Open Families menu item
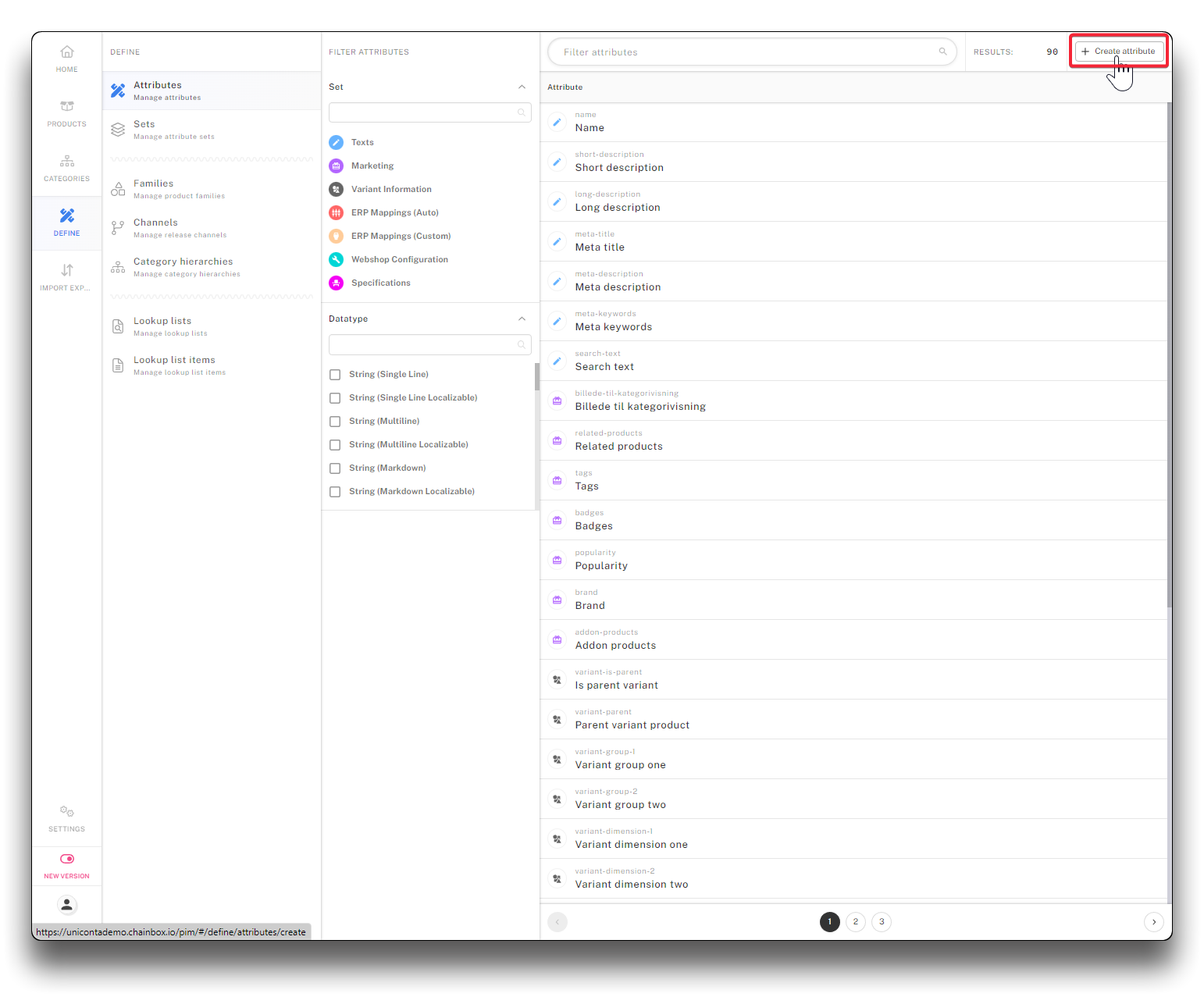This screenshot has height=997, width=1204. point(212,189)
